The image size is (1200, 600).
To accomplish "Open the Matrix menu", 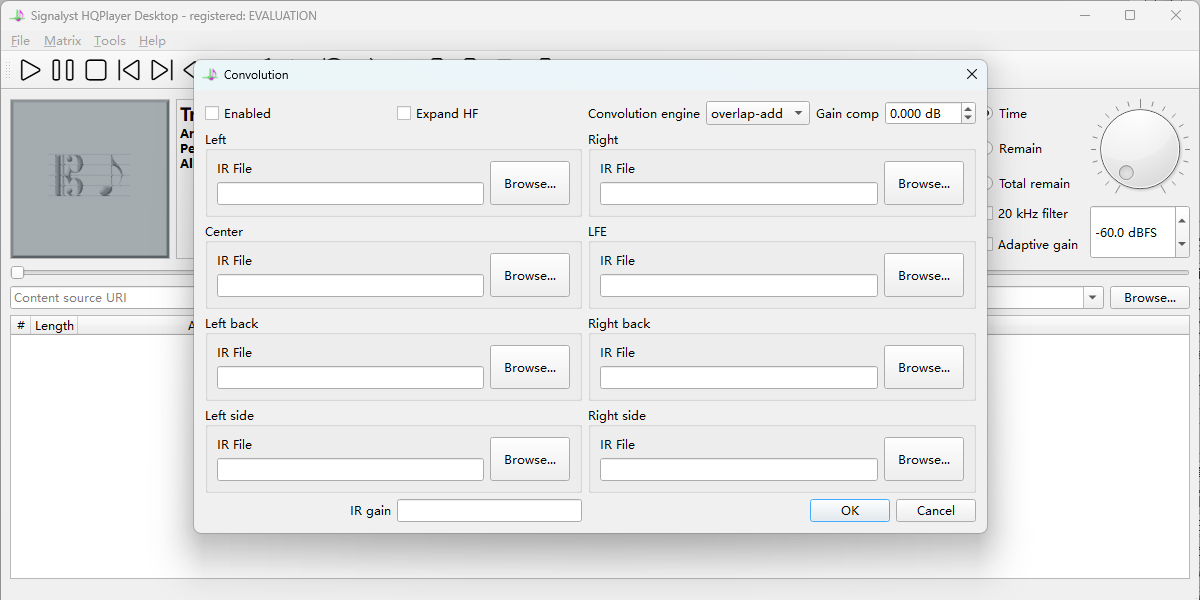I will (x=62, y=41).
